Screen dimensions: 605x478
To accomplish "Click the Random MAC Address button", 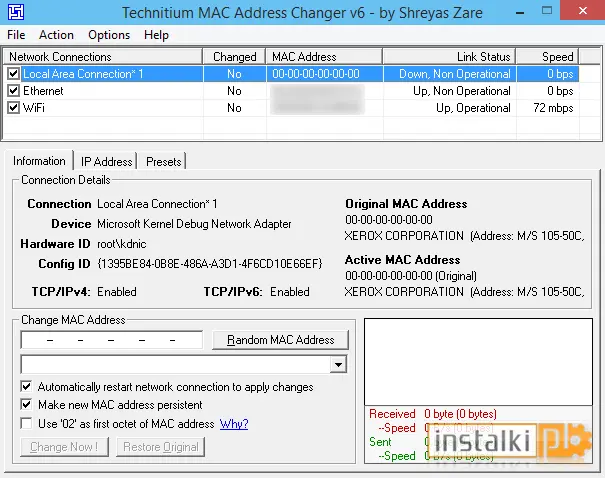I will [x=281, y=340].
